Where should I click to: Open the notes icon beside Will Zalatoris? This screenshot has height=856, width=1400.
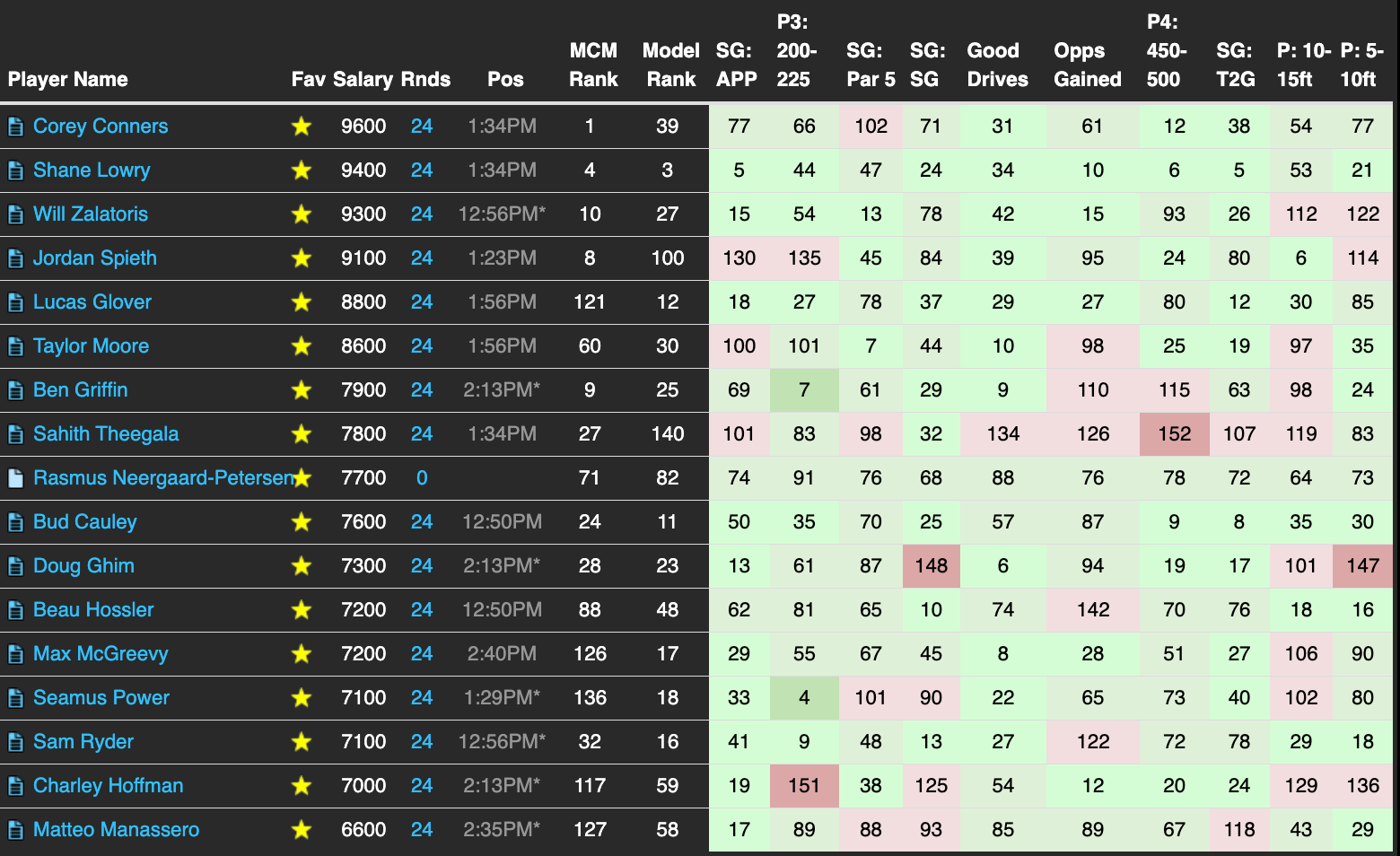click(x=15, y=214)
